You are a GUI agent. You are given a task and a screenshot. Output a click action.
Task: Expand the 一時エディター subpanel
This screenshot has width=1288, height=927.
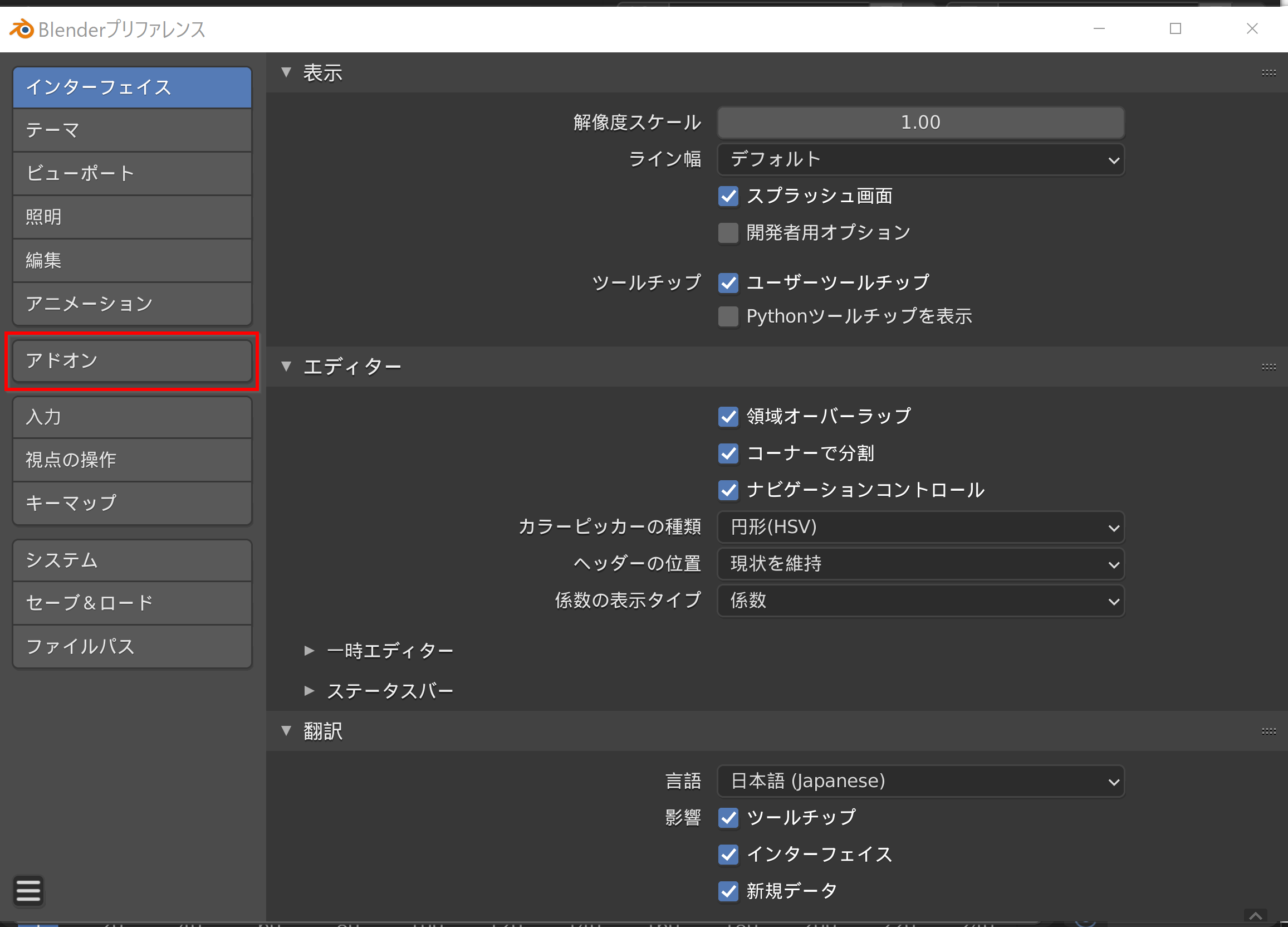[309, 650]
